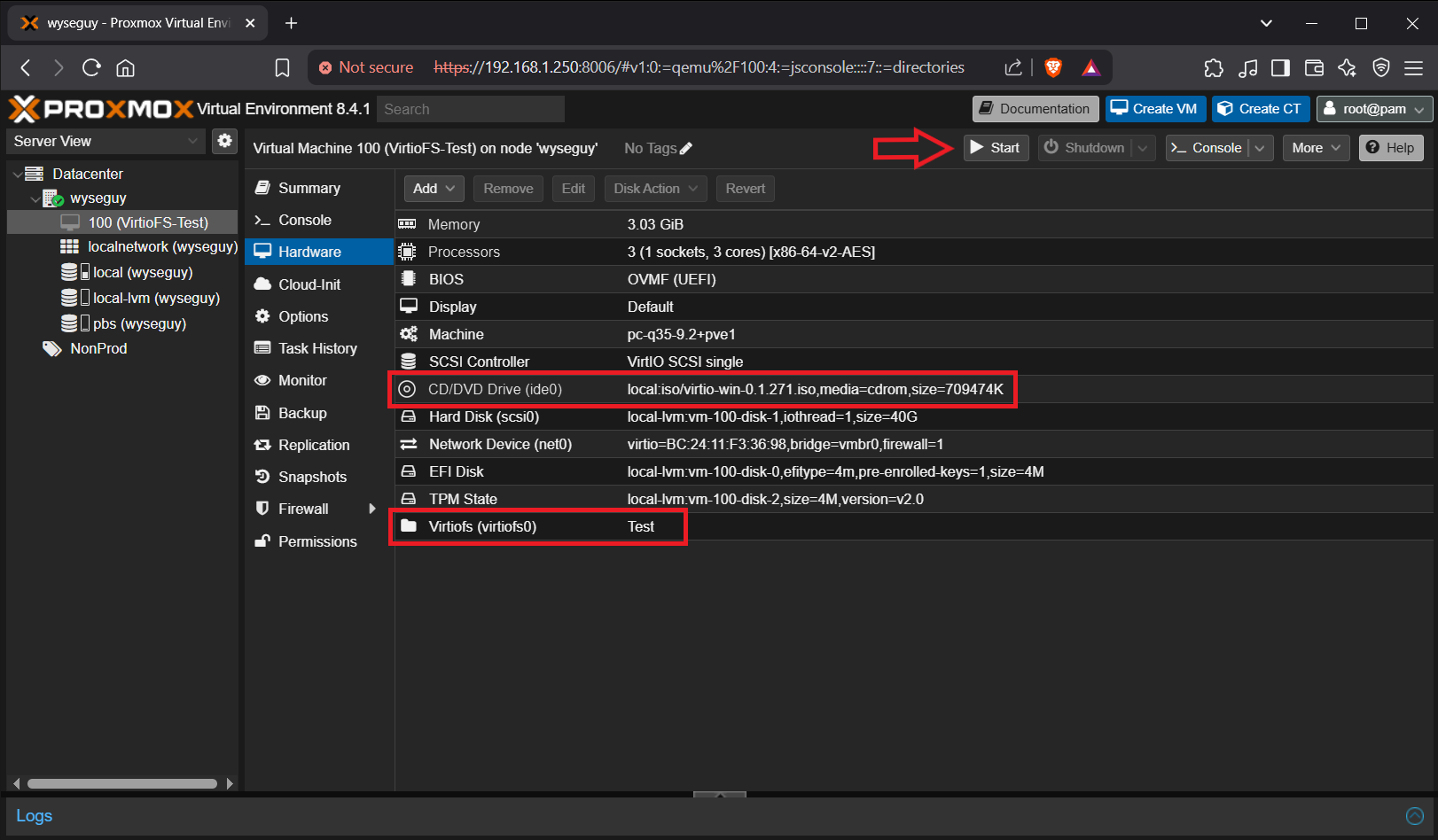
Task: Open Console options dropdown arrow
Action: tap(1261, 148)
